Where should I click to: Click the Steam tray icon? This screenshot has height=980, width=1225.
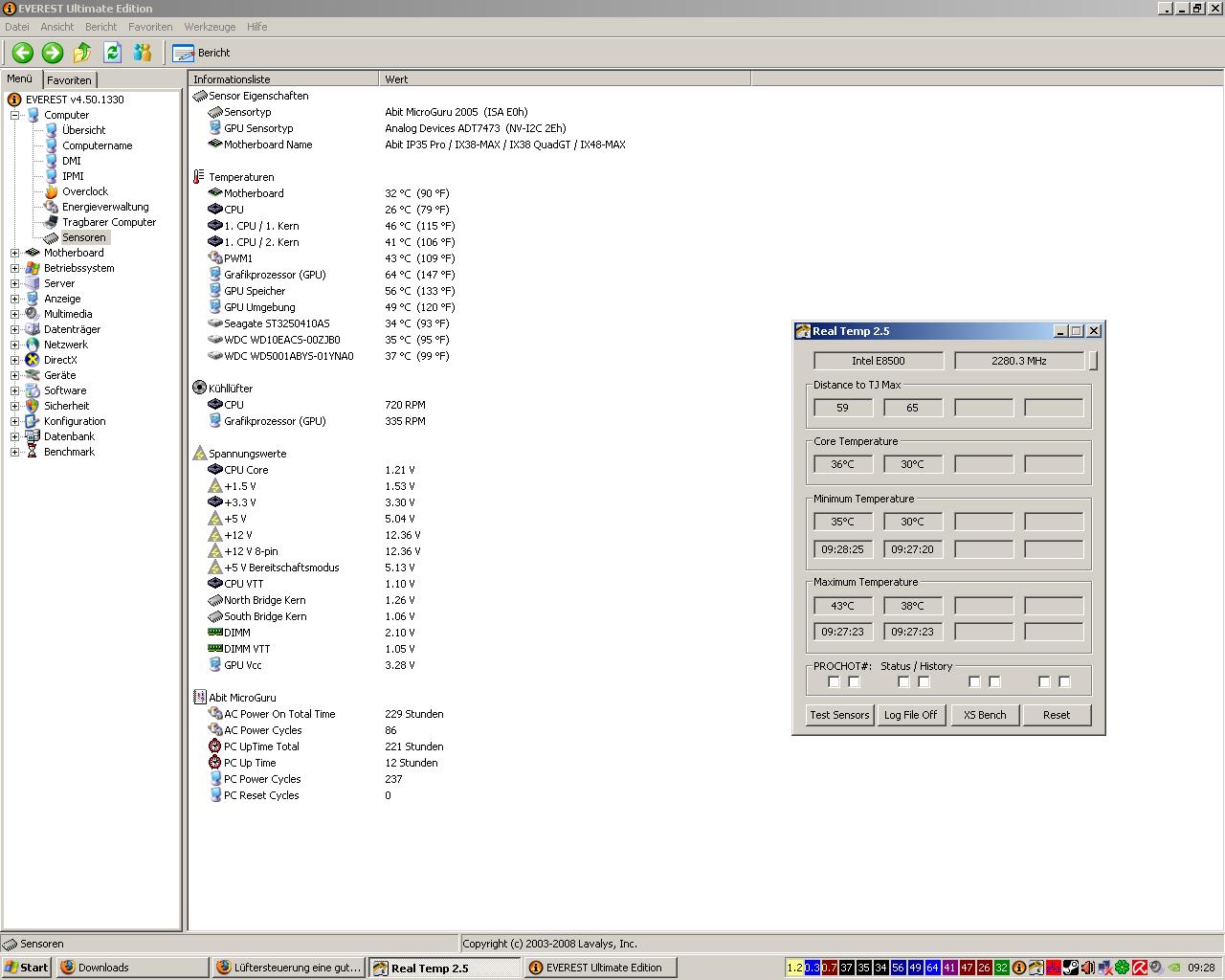pyautogui.click(x=1071, y=968)
